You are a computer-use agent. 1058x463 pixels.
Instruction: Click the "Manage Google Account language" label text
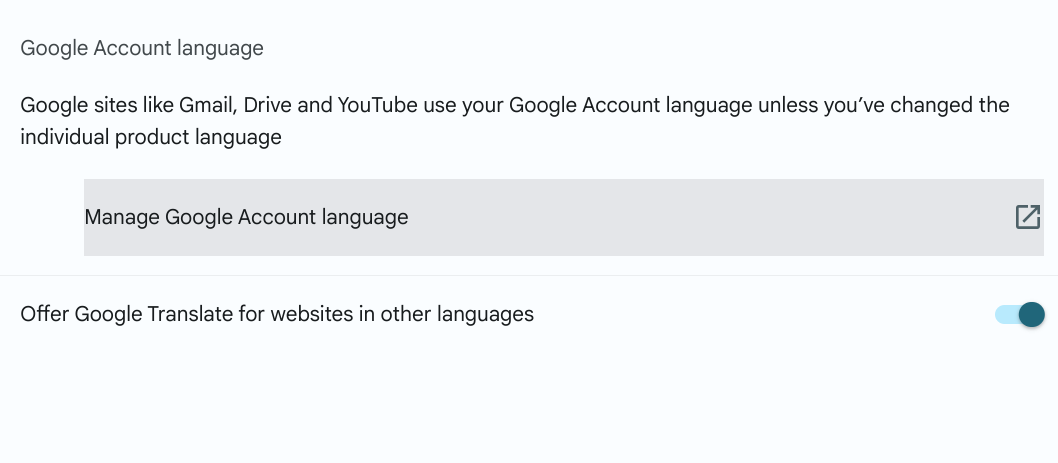pyautogui.click(x=246, y=217)
